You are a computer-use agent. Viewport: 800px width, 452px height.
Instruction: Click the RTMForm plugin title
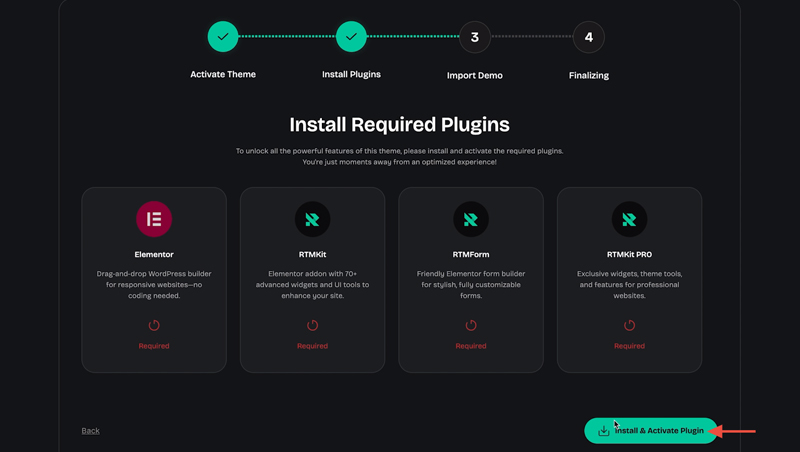tap(471, 255)
